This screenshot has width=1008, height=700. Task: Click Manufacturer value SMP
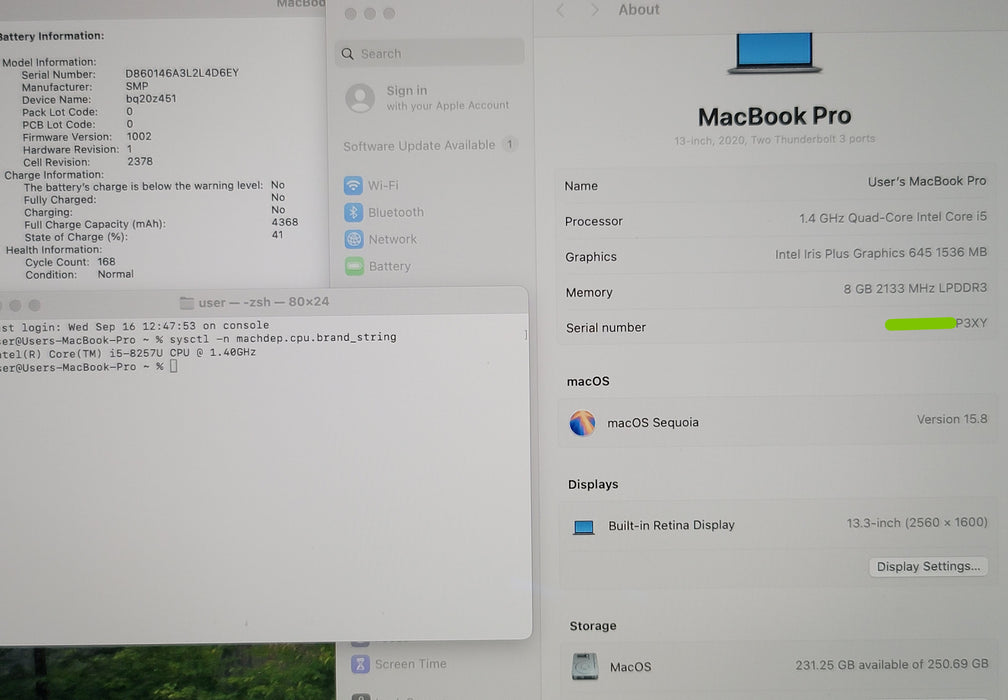click(137, 86)
